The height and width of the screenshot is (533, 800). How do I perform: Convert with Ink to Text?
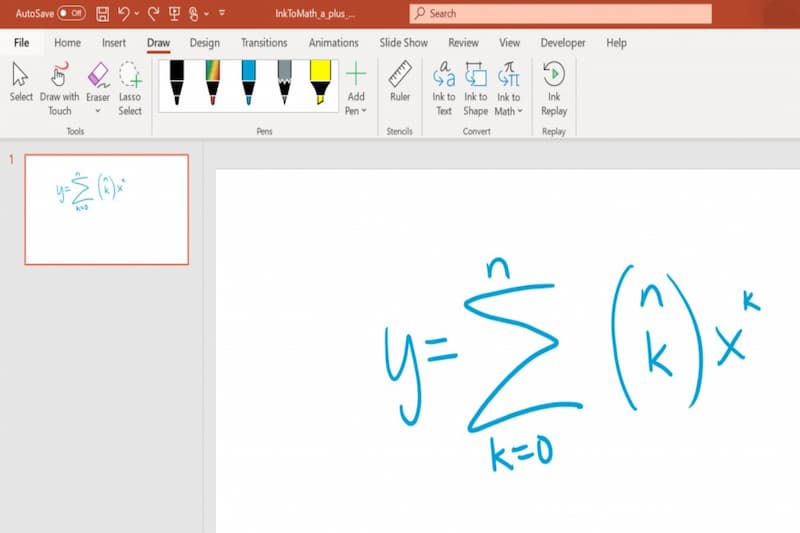[x=444, y=89]
